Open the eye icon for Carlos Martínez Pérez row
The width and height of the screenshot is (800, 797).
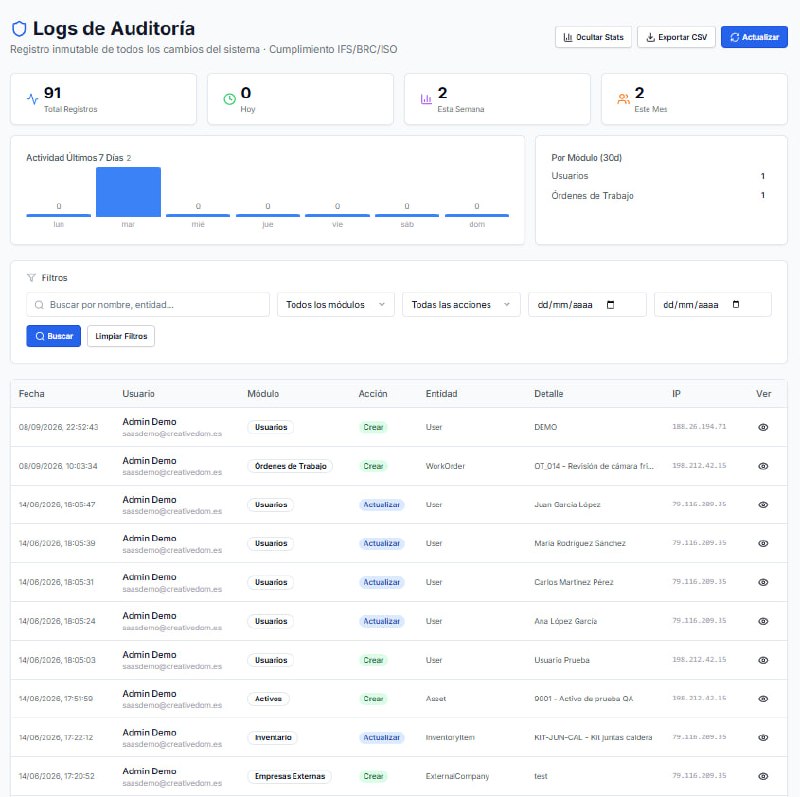tap(763, 582)
